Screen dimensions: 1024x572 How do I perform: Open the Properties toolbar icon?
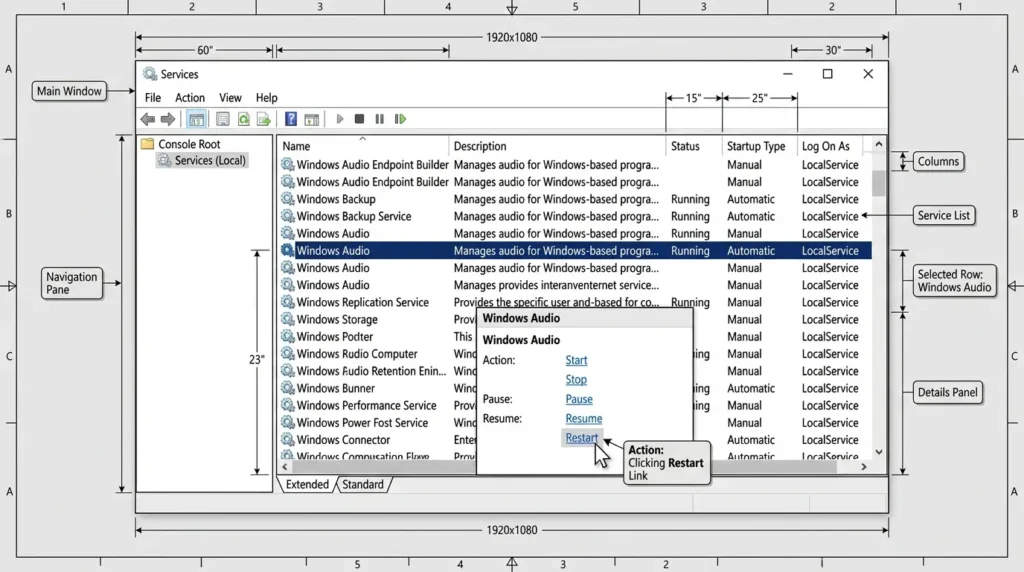tap(223, 119)
